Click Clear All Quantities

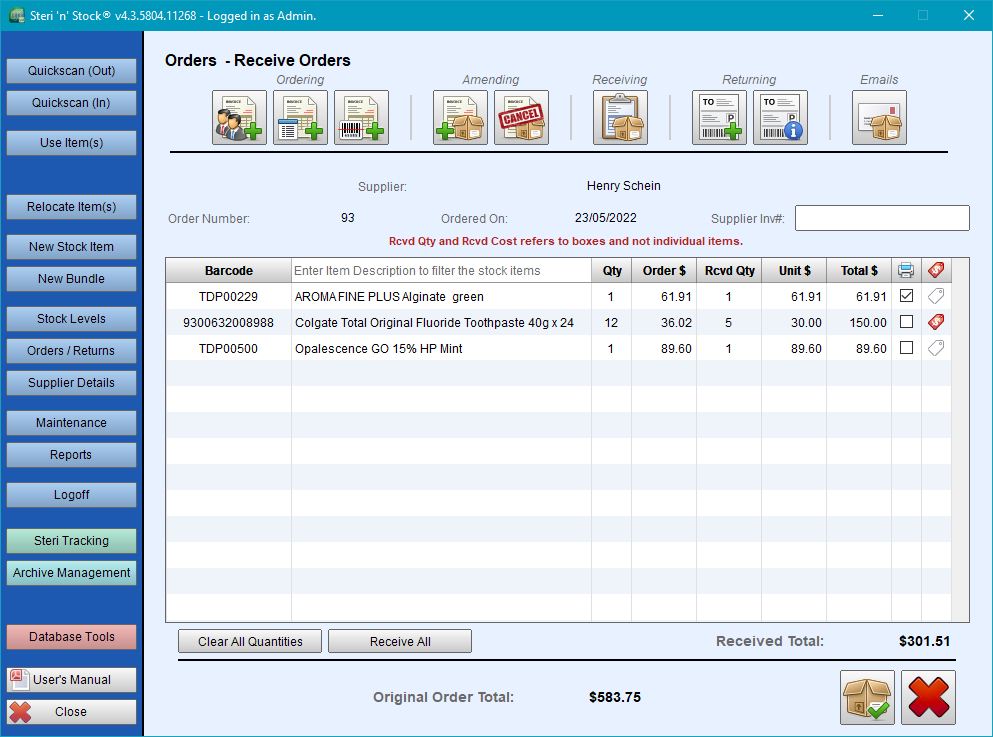250,641
